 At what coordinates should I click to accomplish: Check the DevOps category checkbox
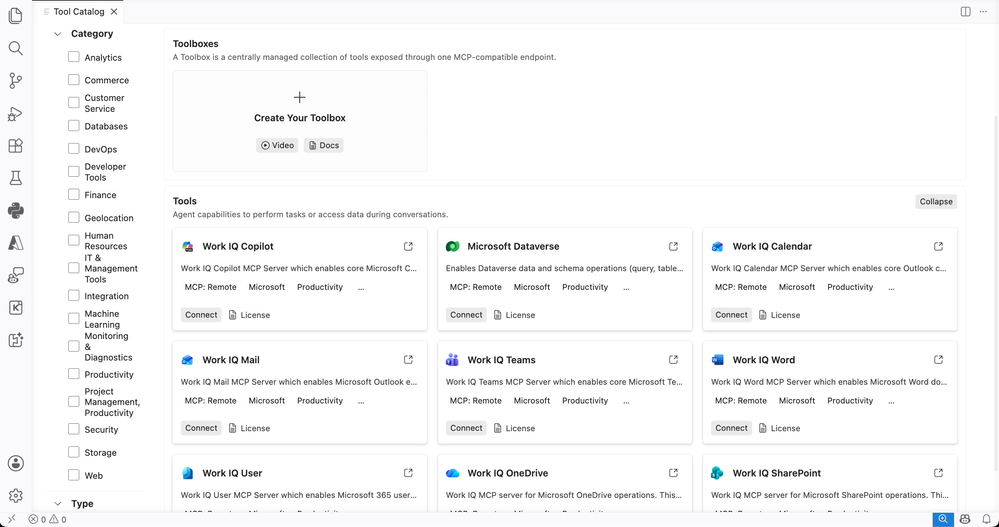pos(74,148)
